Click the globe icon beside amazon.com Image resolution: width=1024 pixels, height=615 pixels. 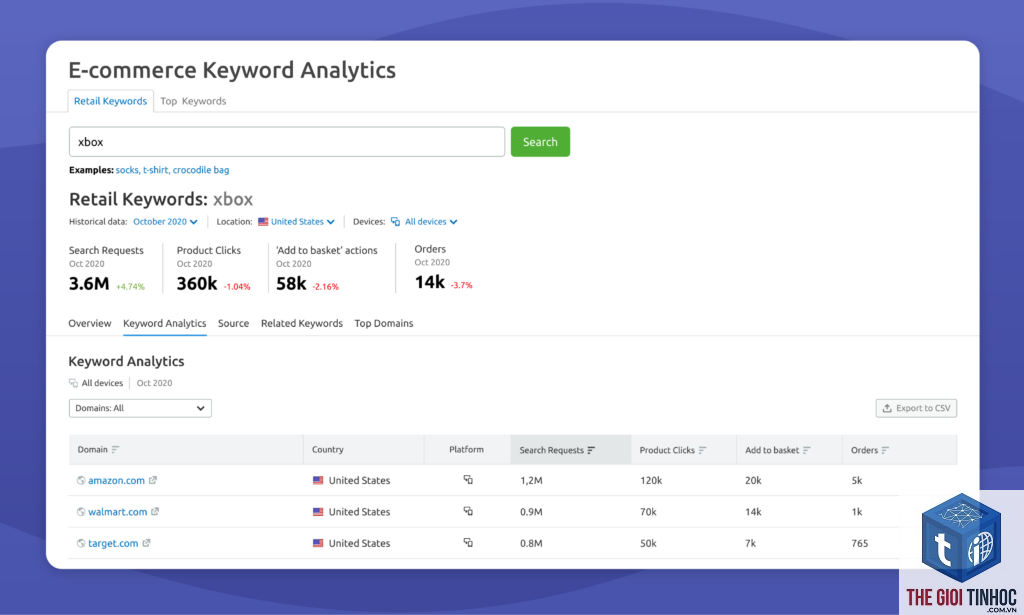pyautogui.click(x=81, y=481)
